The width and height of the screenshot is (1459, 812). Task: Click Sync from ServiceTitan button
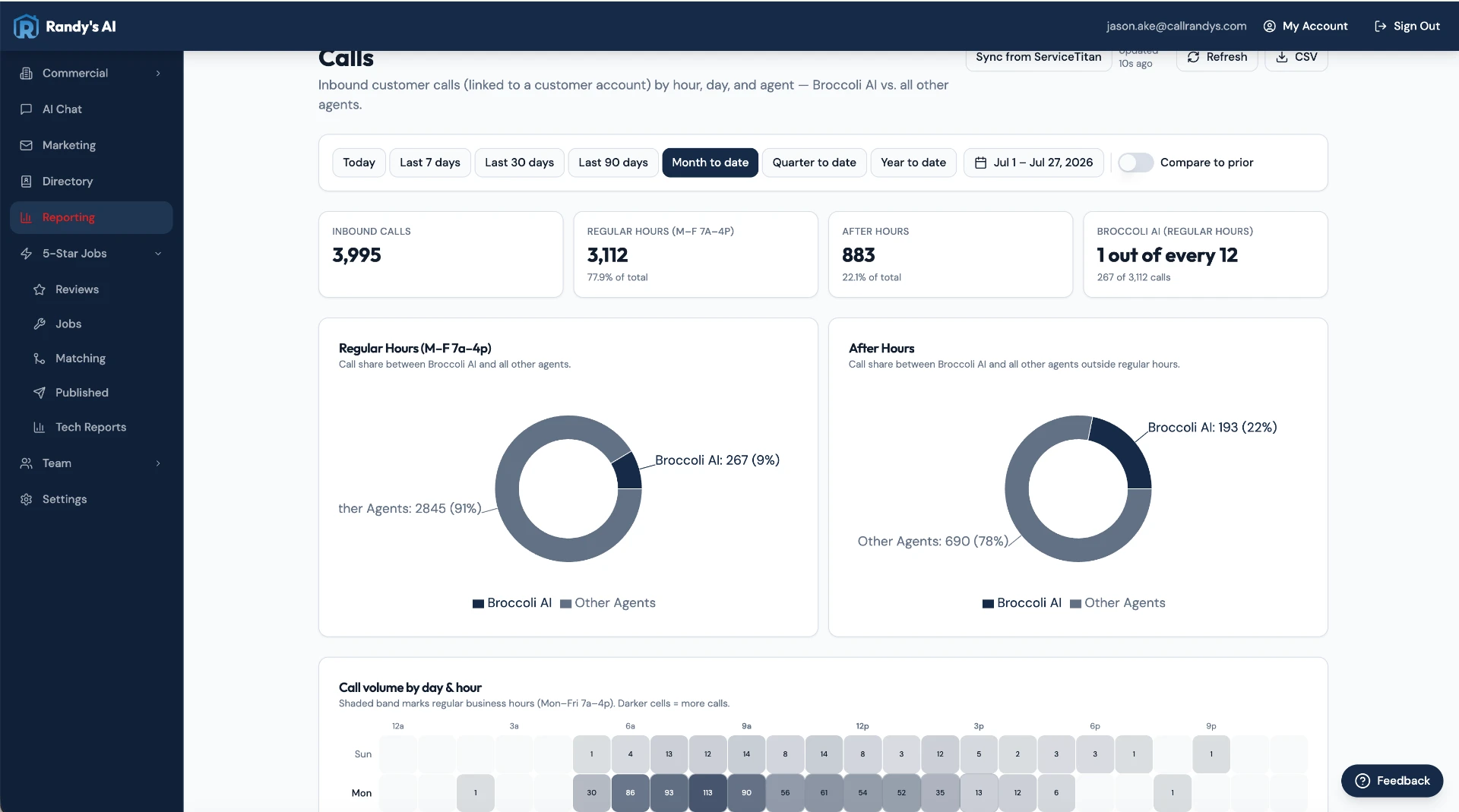coord(1038,58)
